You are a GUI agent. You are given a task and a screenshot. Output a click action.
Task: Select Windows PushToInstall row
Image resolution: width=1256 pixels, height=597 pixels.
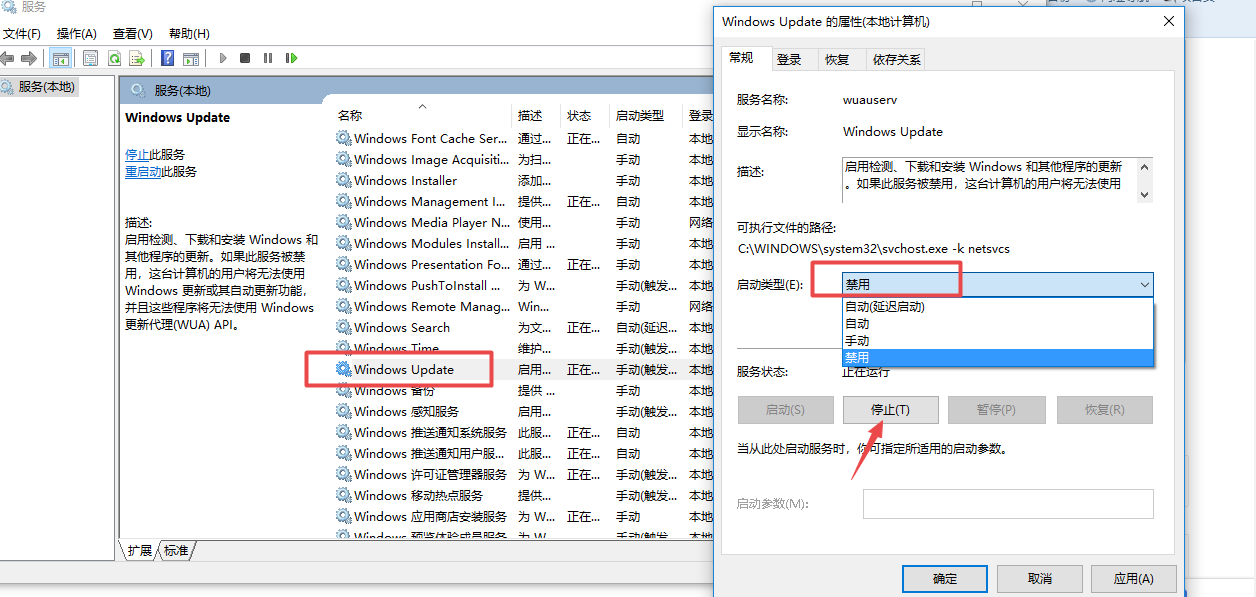pos(523,285)
